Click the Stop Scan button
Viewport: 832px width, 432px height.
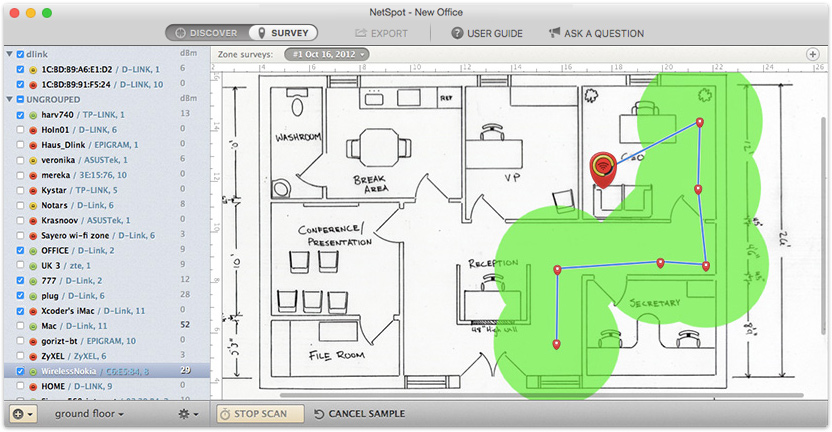261,414
